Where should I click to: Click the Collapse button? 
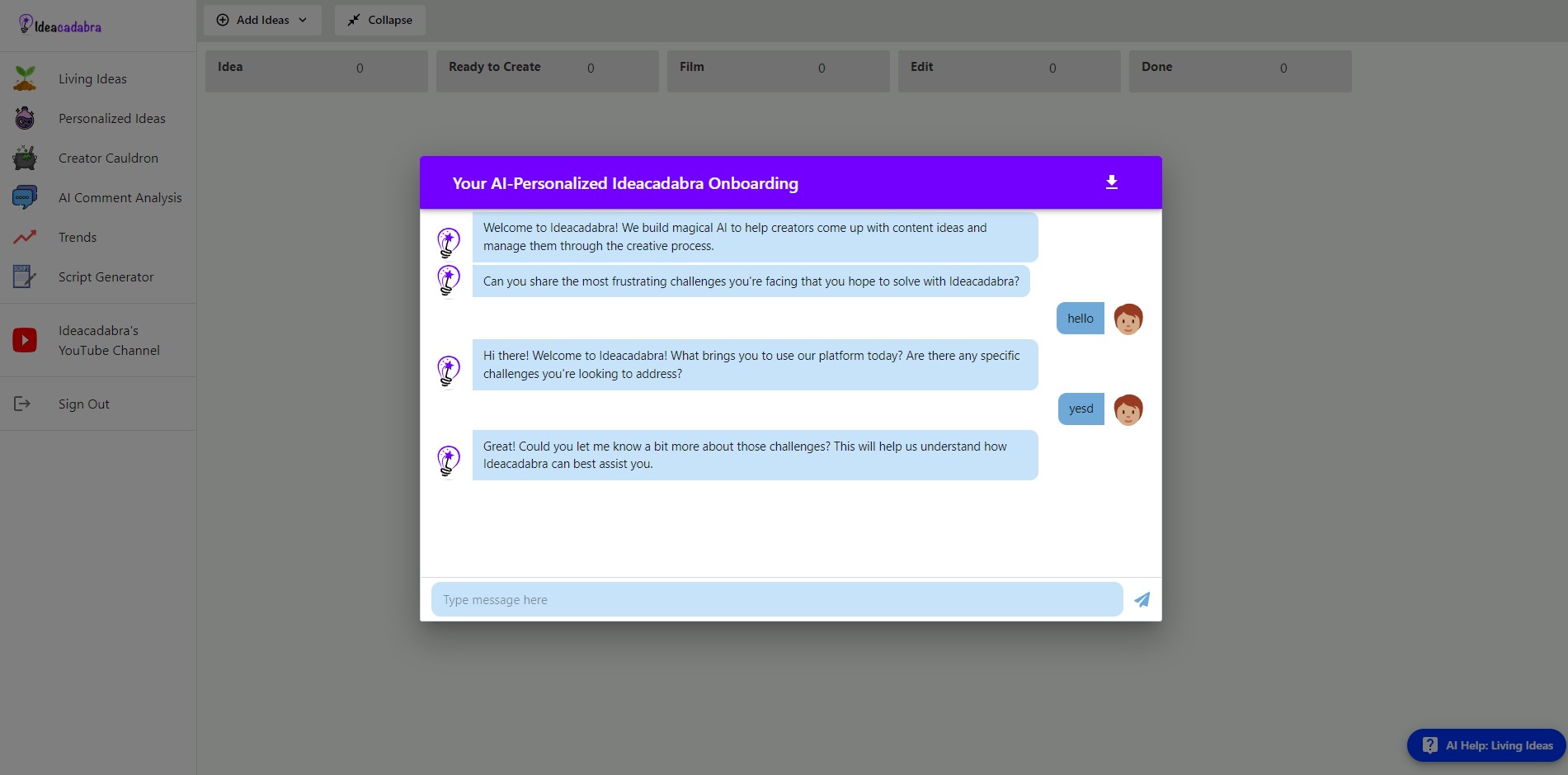click(380, 20)
